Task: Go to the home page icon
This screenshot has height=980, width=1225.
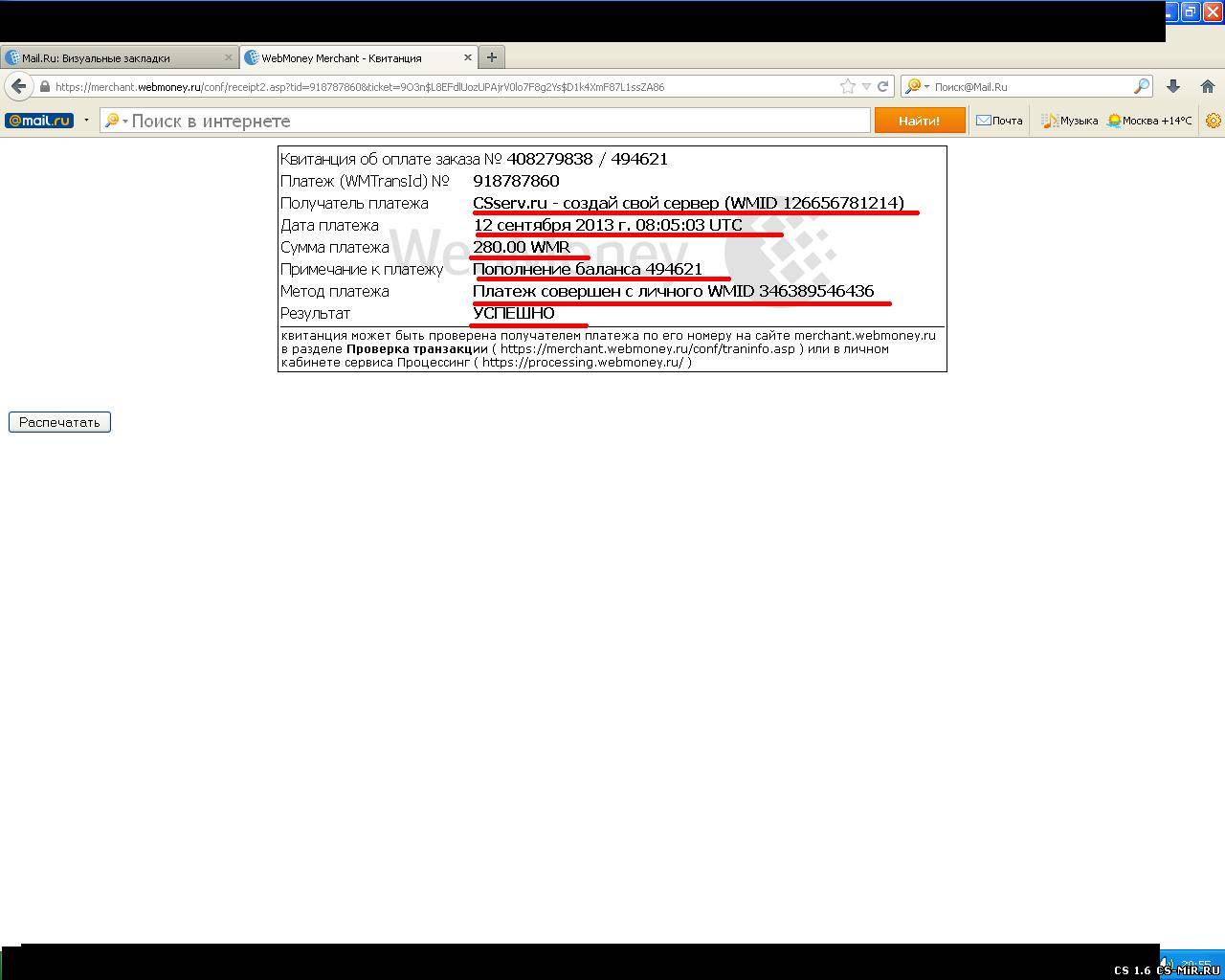Action: click(x=1208, y=86)
